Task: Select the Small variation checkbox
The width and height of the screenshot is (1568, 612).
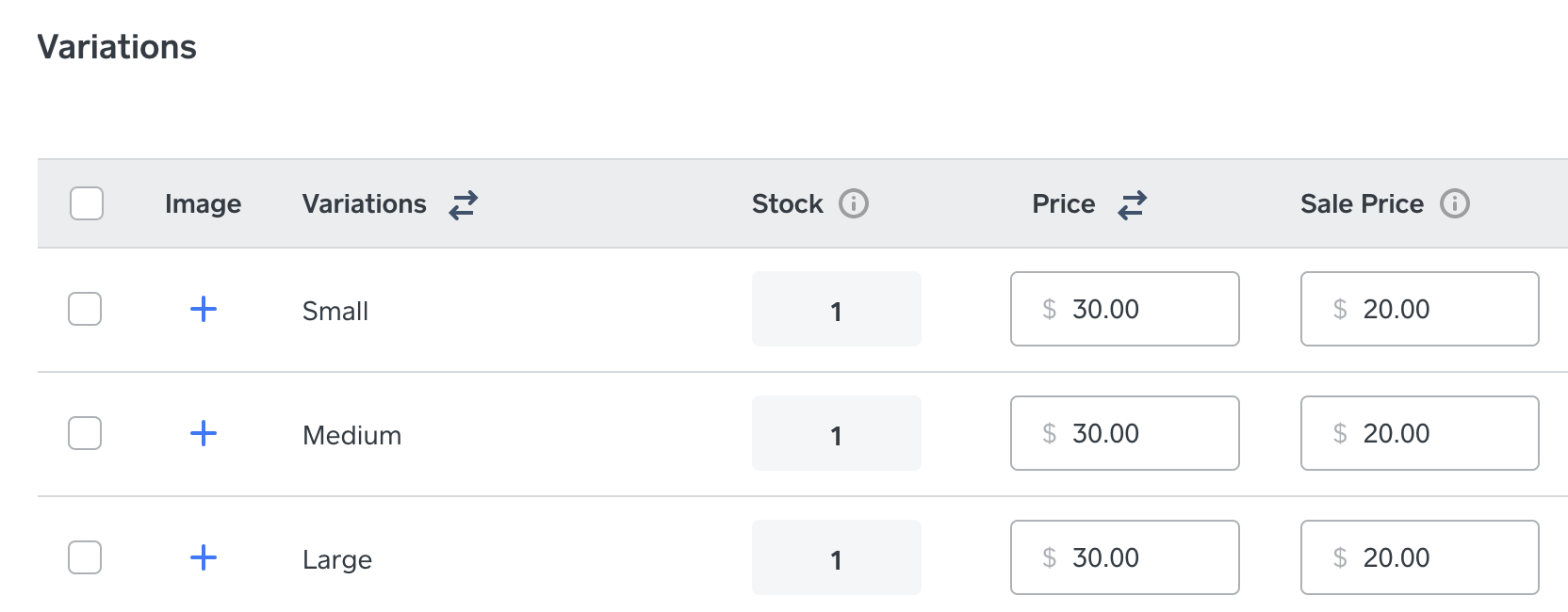Action: (85, 309)
